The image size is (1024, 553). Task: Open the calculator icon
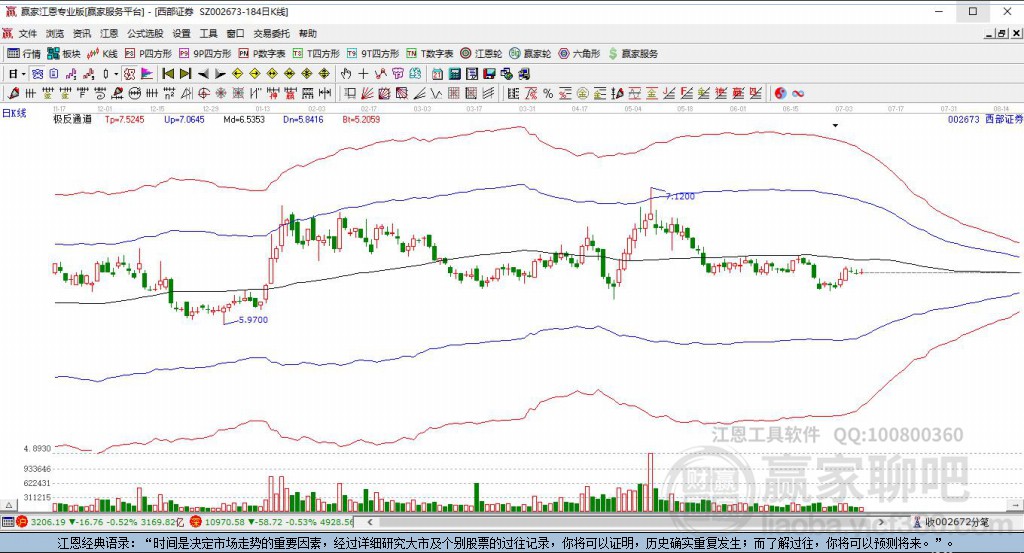(x=455, y=74)
